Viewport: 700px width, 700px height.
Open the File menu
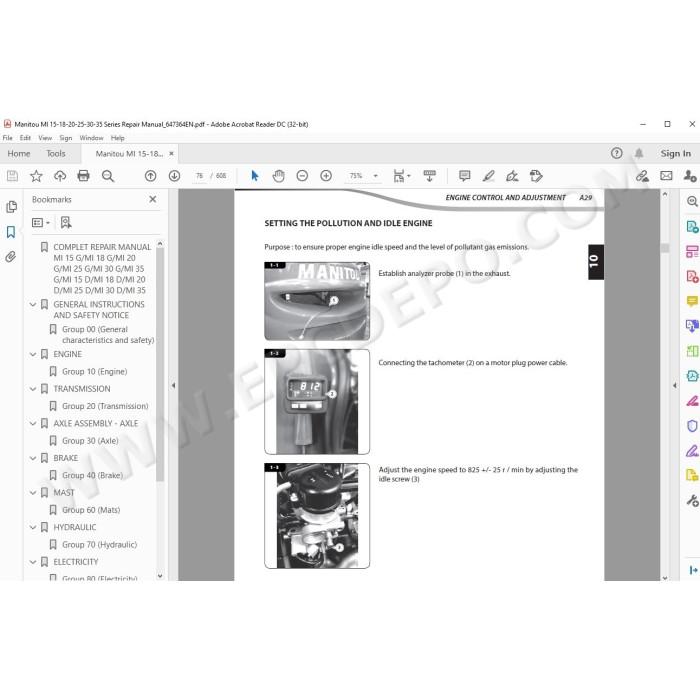click(x=8, y=138)
